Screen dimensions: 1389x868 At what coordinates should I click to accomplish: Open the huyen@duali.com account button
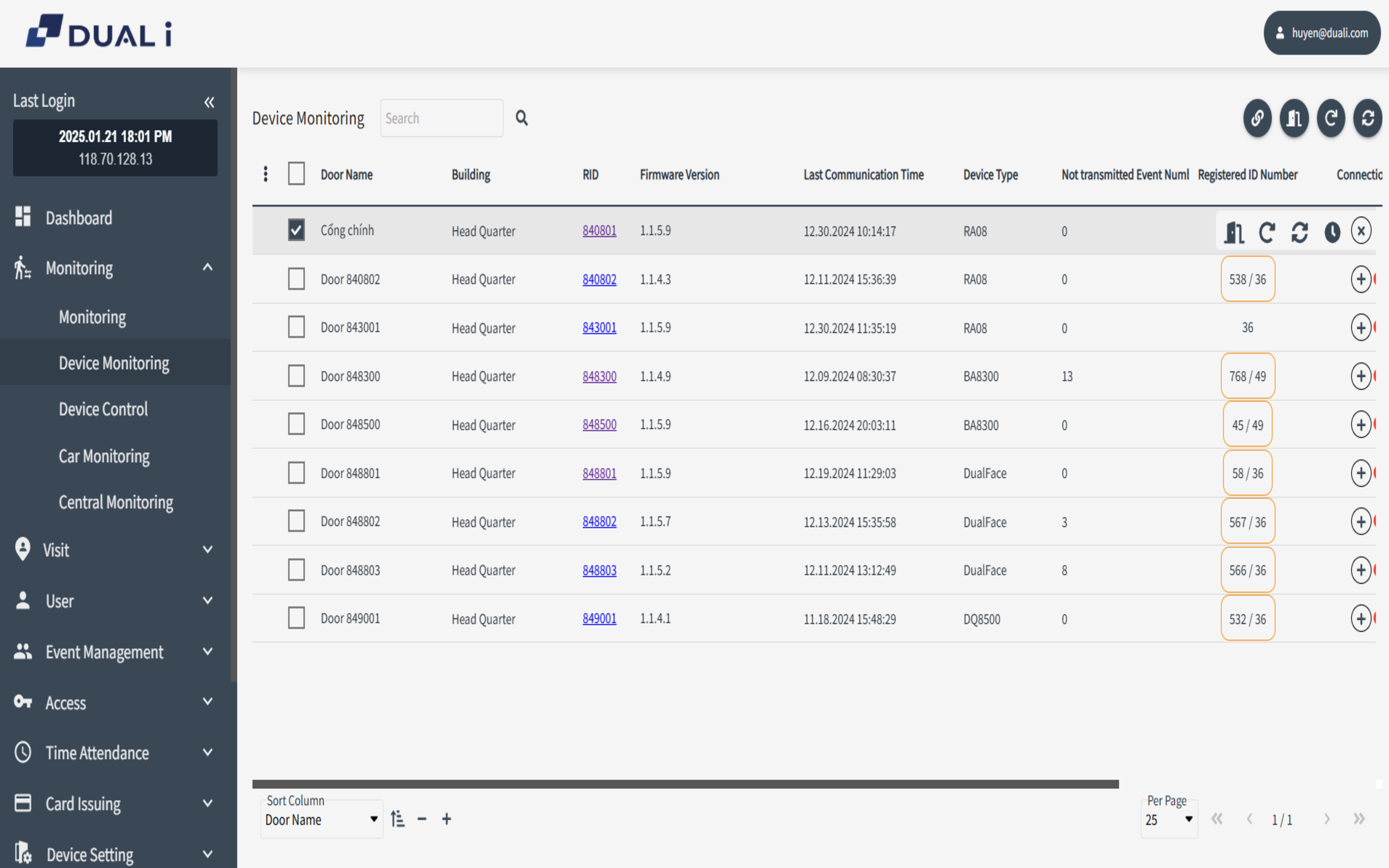tap(1322, 33)
